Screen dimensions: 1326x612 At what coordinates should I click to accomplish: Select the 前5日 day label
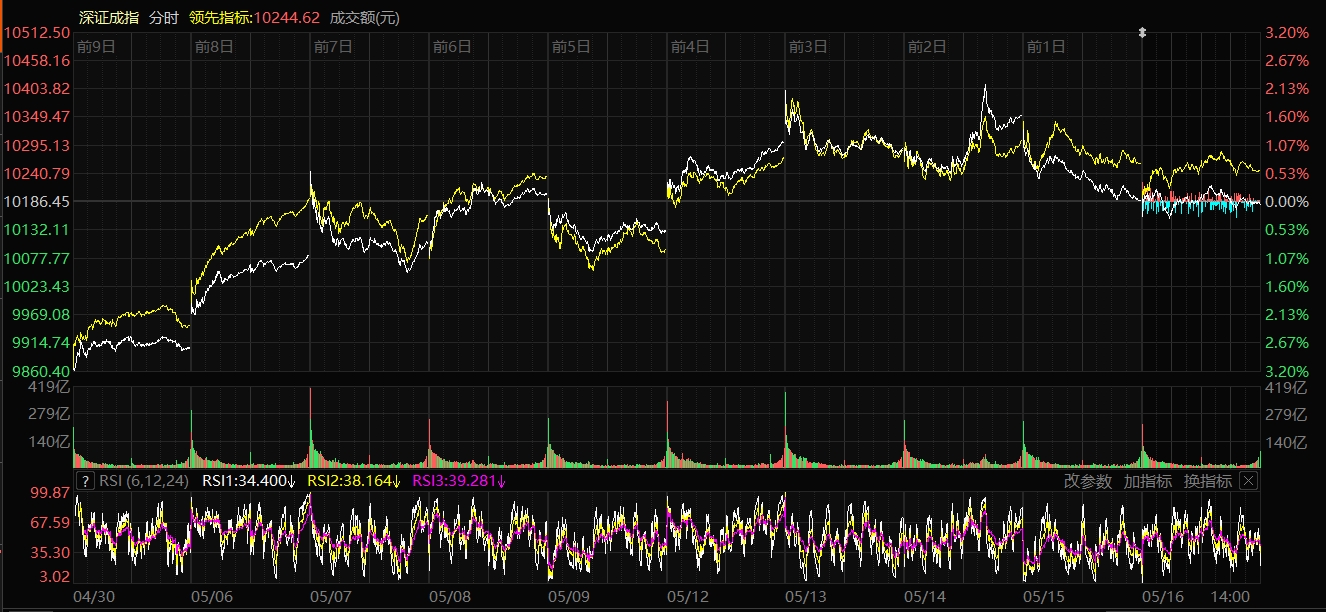pos(572,46)
